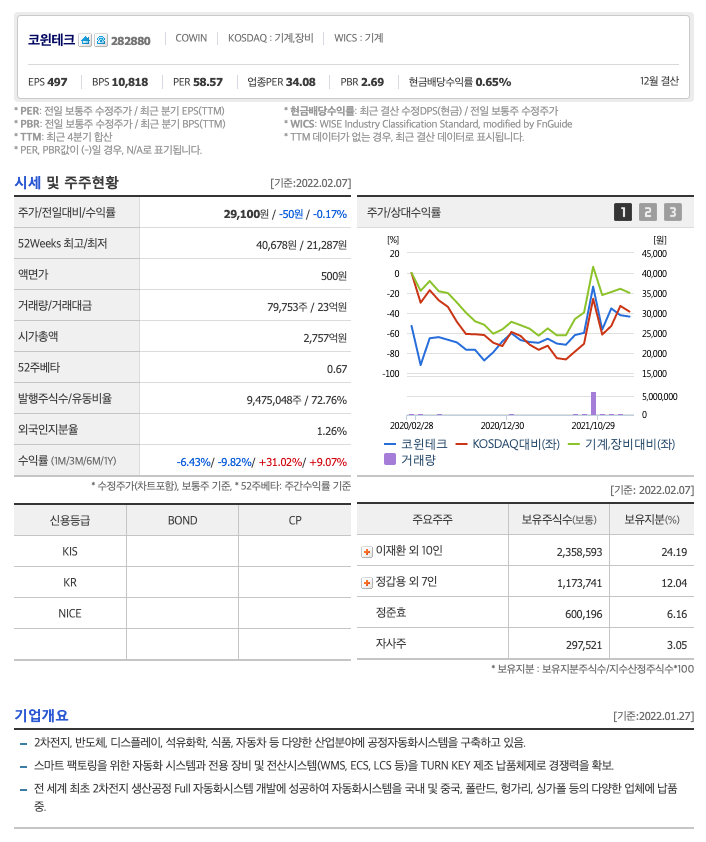Click the 액면가 500원 value
This screenshot has width=706, height=842.
(333, 276)
